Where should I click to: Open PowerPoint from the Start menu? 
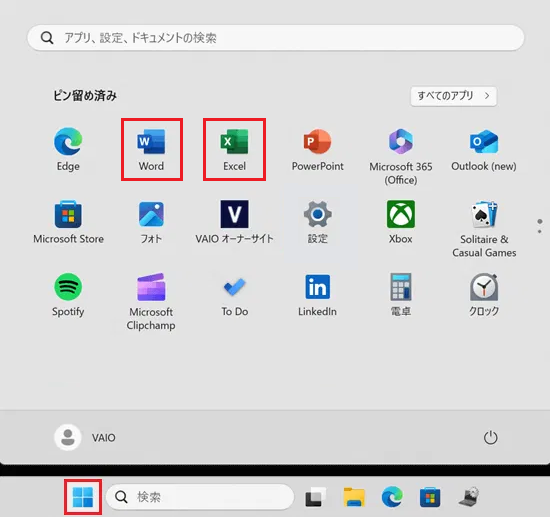317,150
